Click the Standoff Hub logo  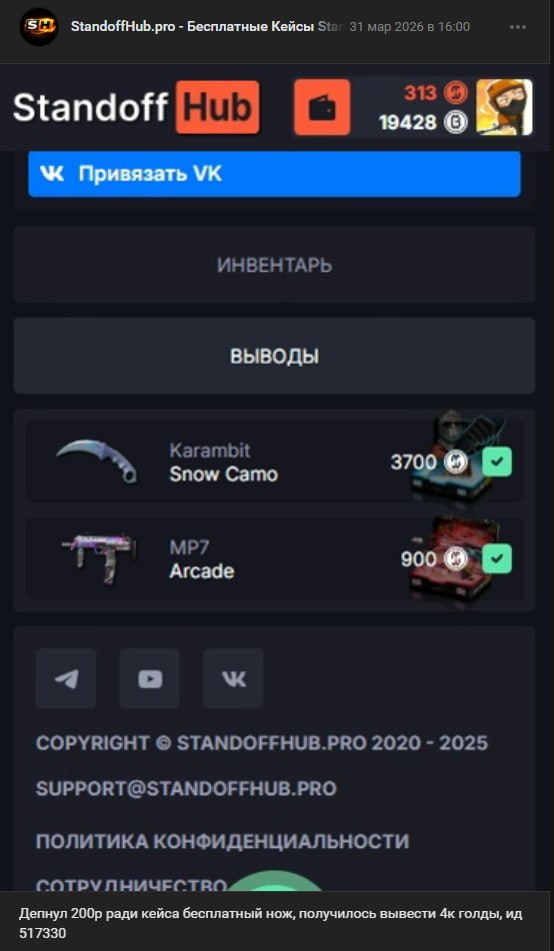pos(136,107)
